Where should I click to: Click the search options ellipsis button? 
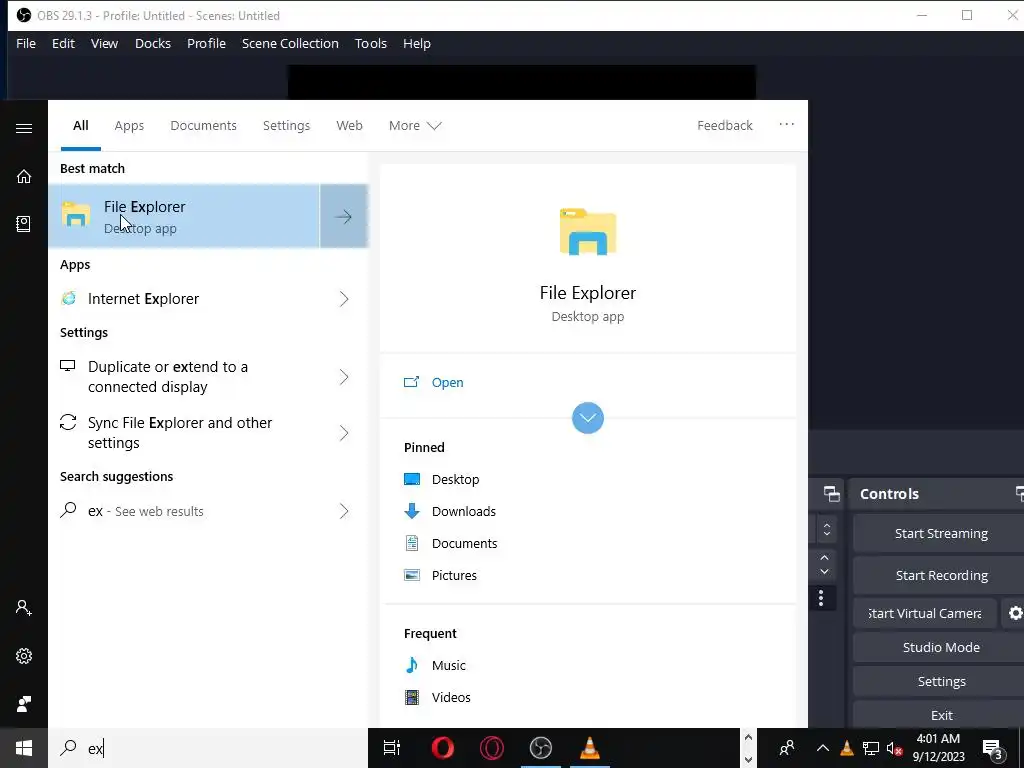coord(787,124)
